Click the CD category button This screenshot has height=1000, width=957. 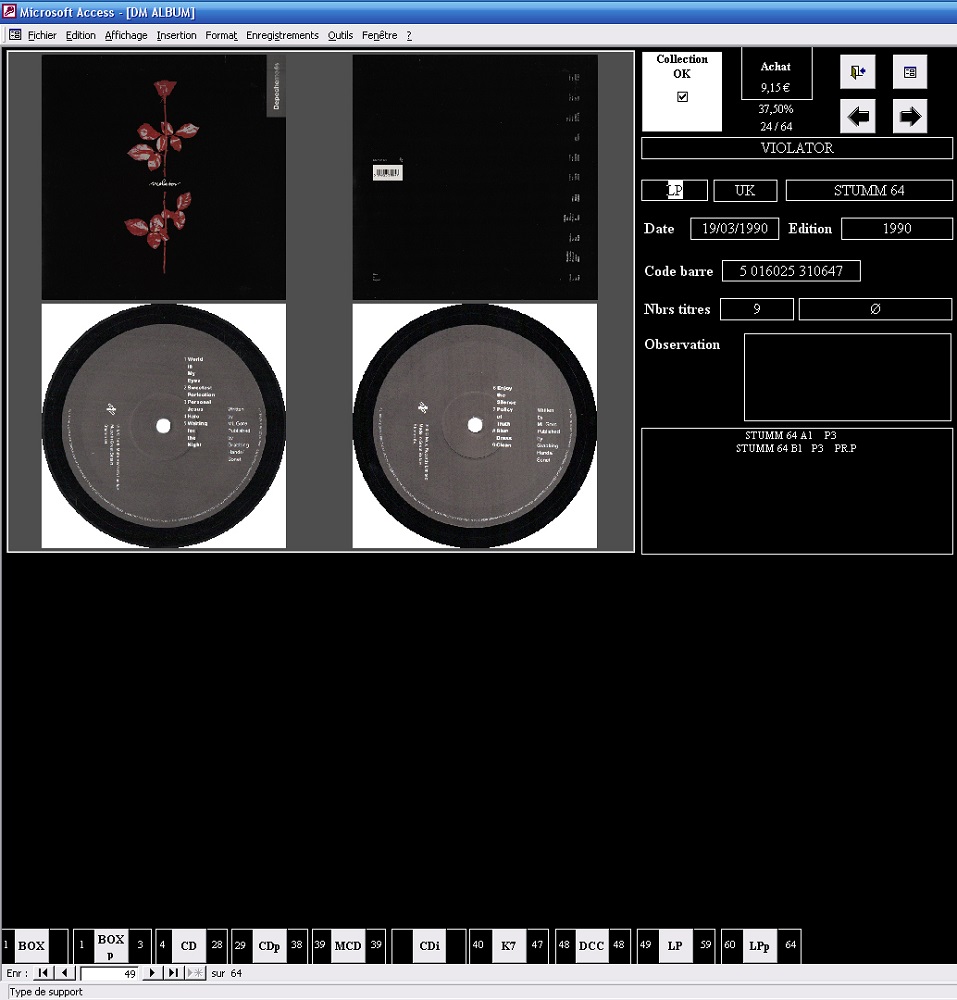pyautogui.click(x=189, y=945)
